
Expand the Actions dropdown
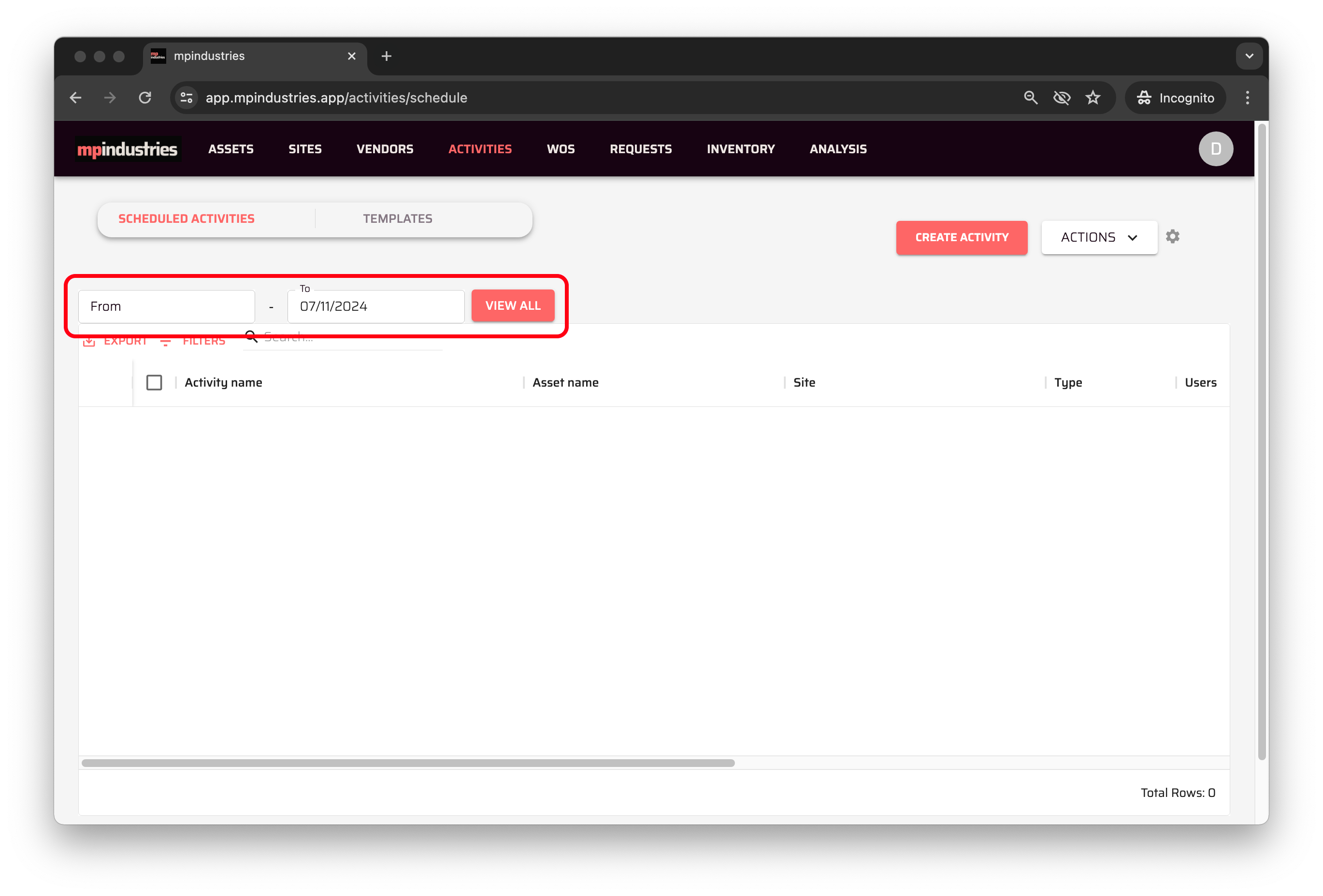1099,237
